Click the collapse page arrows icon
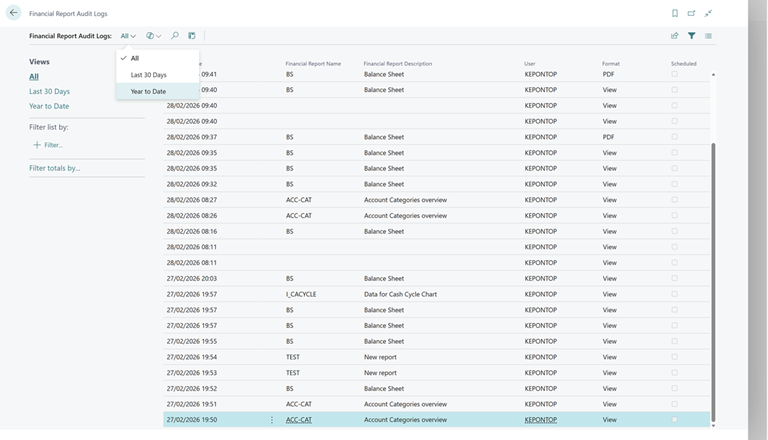 pyautogui.click(x=708, y=13)
